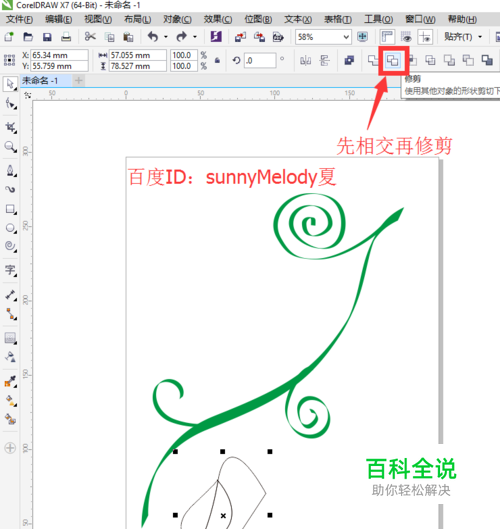Select the Color Eyedropper tool

(x=10, y=381)
